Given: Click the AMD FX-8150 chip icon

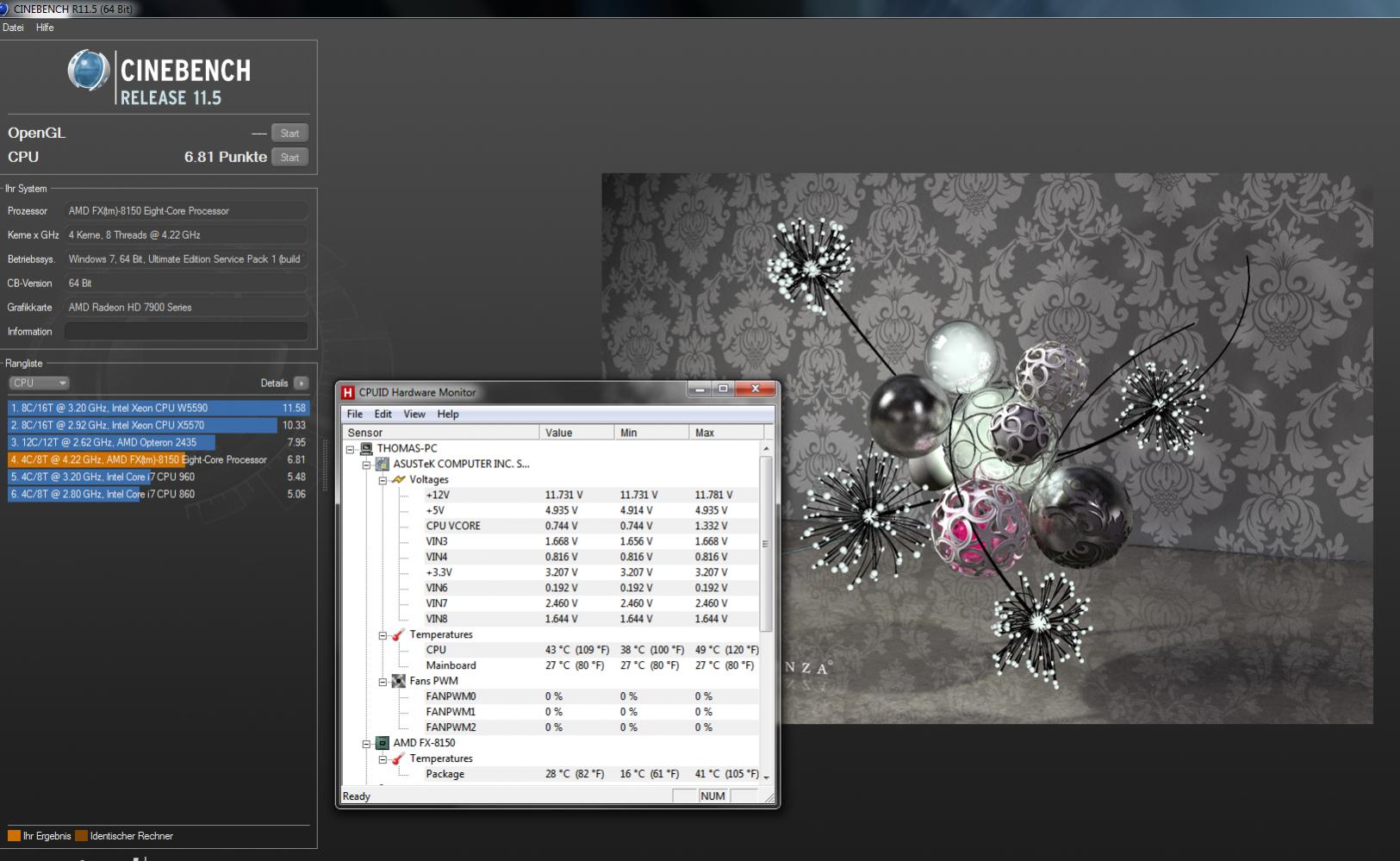Looking at the screenshot, I should tap(382, 743).
